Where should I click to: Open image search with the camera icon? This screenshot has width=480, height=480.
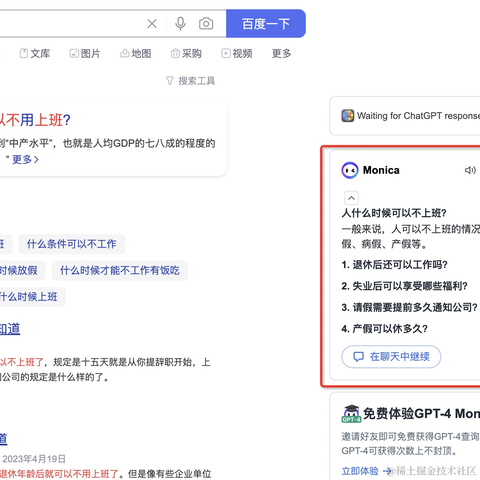206,24
